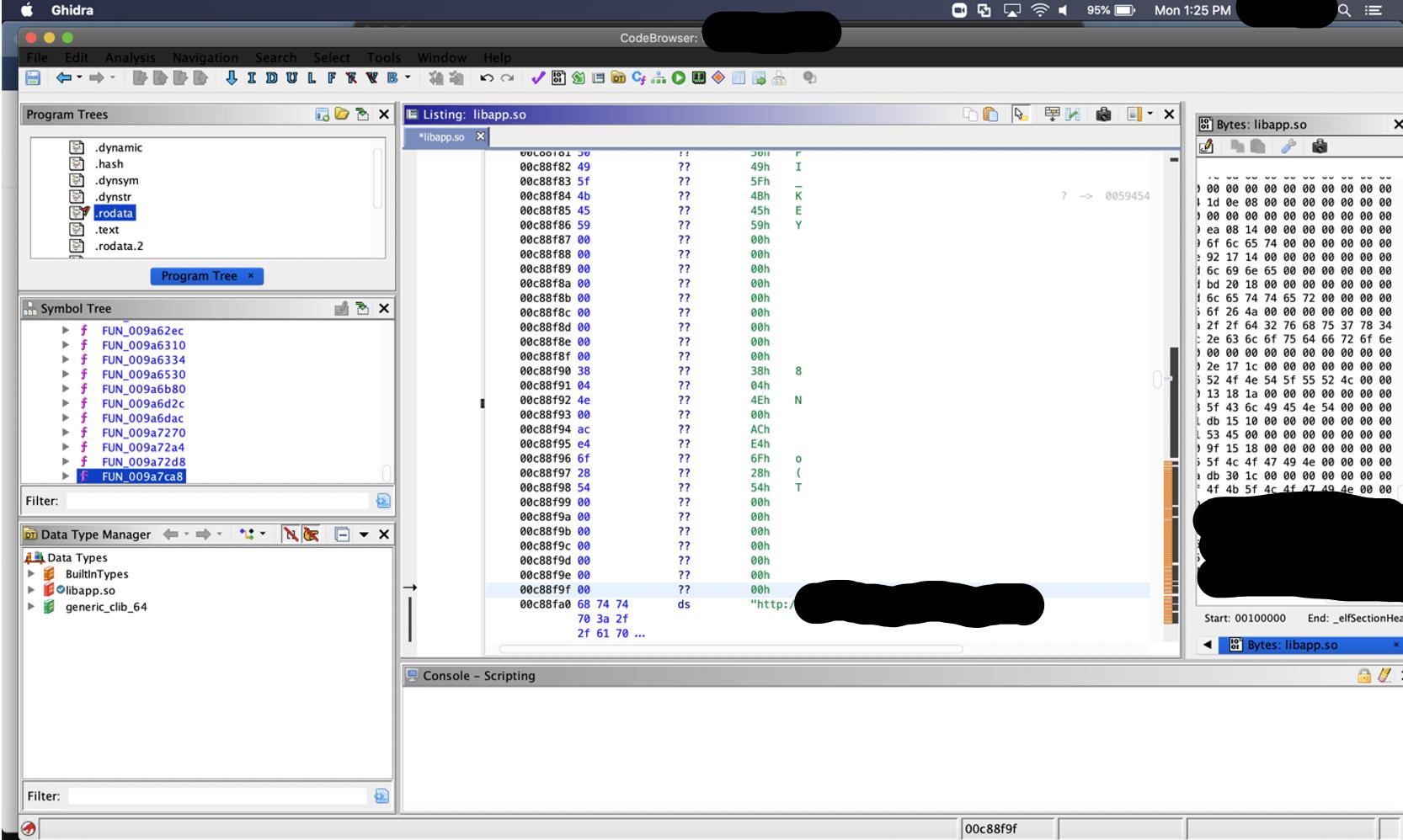Select .text section in Program Trees
The width and height of the screenshot is (1403, 840).
(x=106, y=230)
